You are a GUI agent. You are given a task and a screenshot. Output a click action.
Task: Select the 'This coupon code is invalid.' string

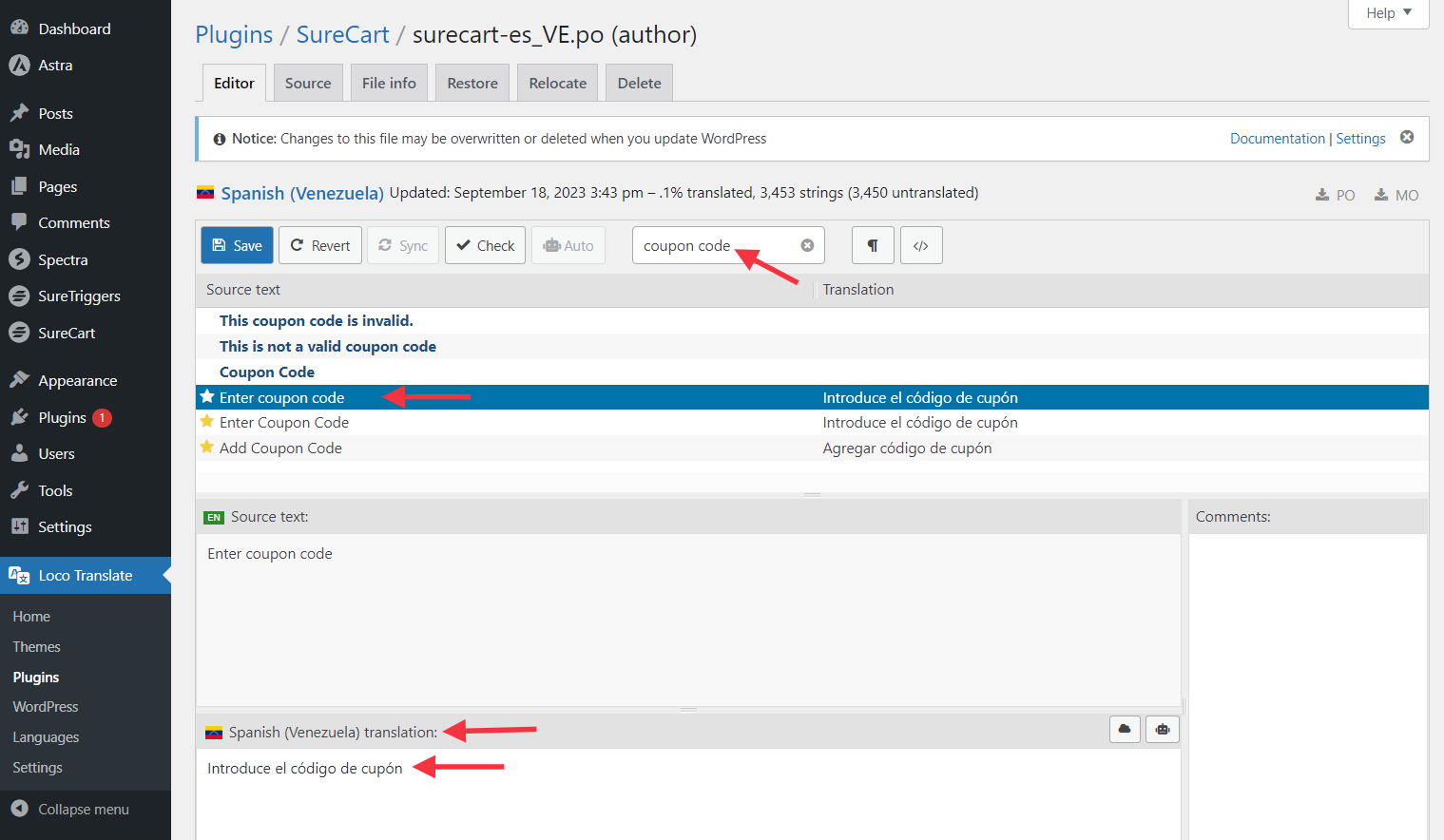(x=317, y=321)
